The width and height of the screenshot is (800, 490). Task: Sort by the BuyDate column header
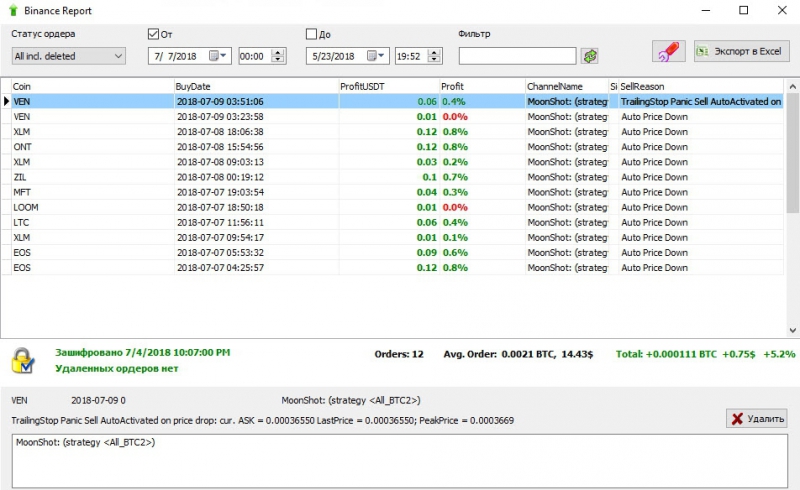[x=257, y=86]
